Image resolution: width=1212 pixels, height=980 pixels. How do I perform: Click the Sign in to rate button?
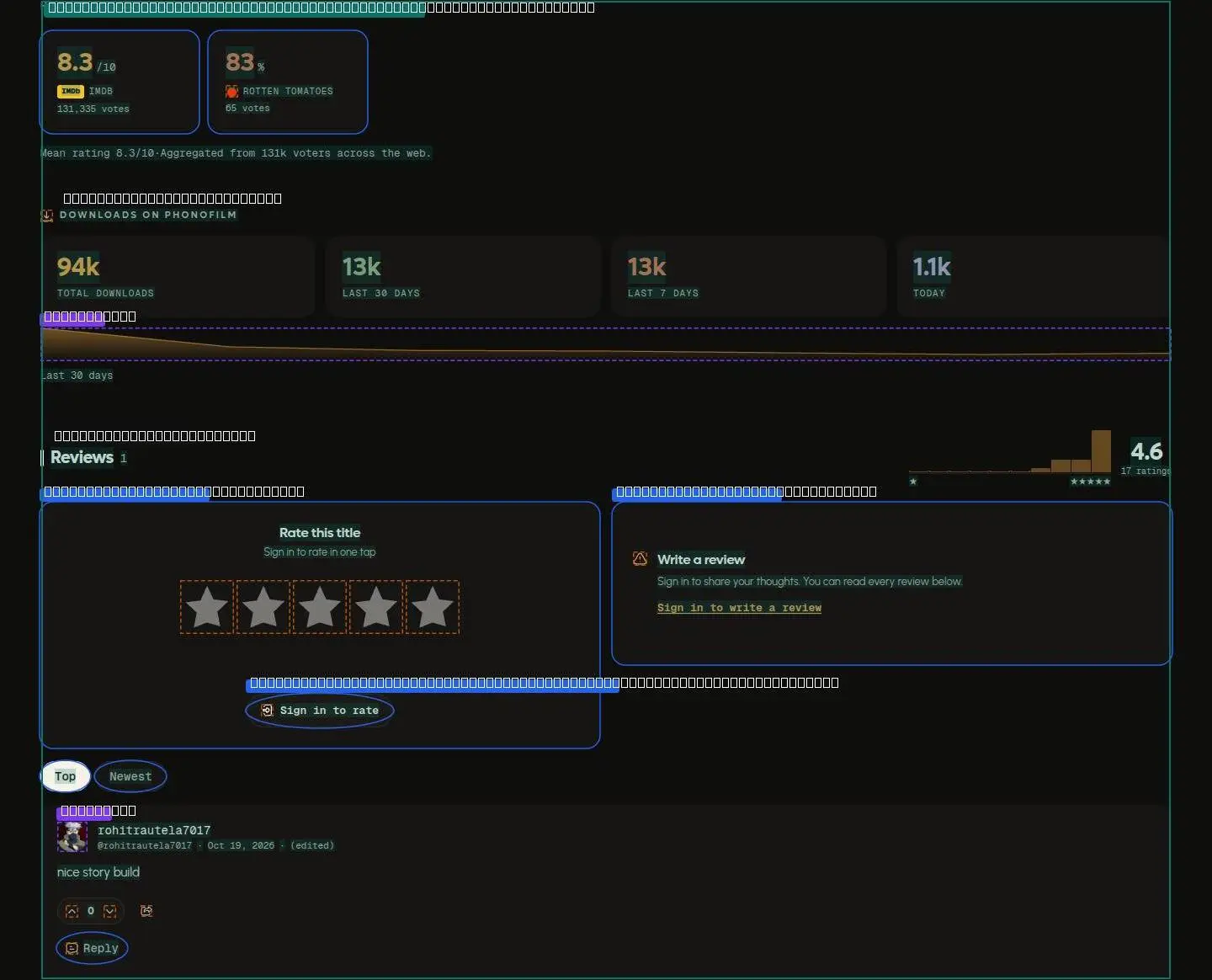point(320,711)
